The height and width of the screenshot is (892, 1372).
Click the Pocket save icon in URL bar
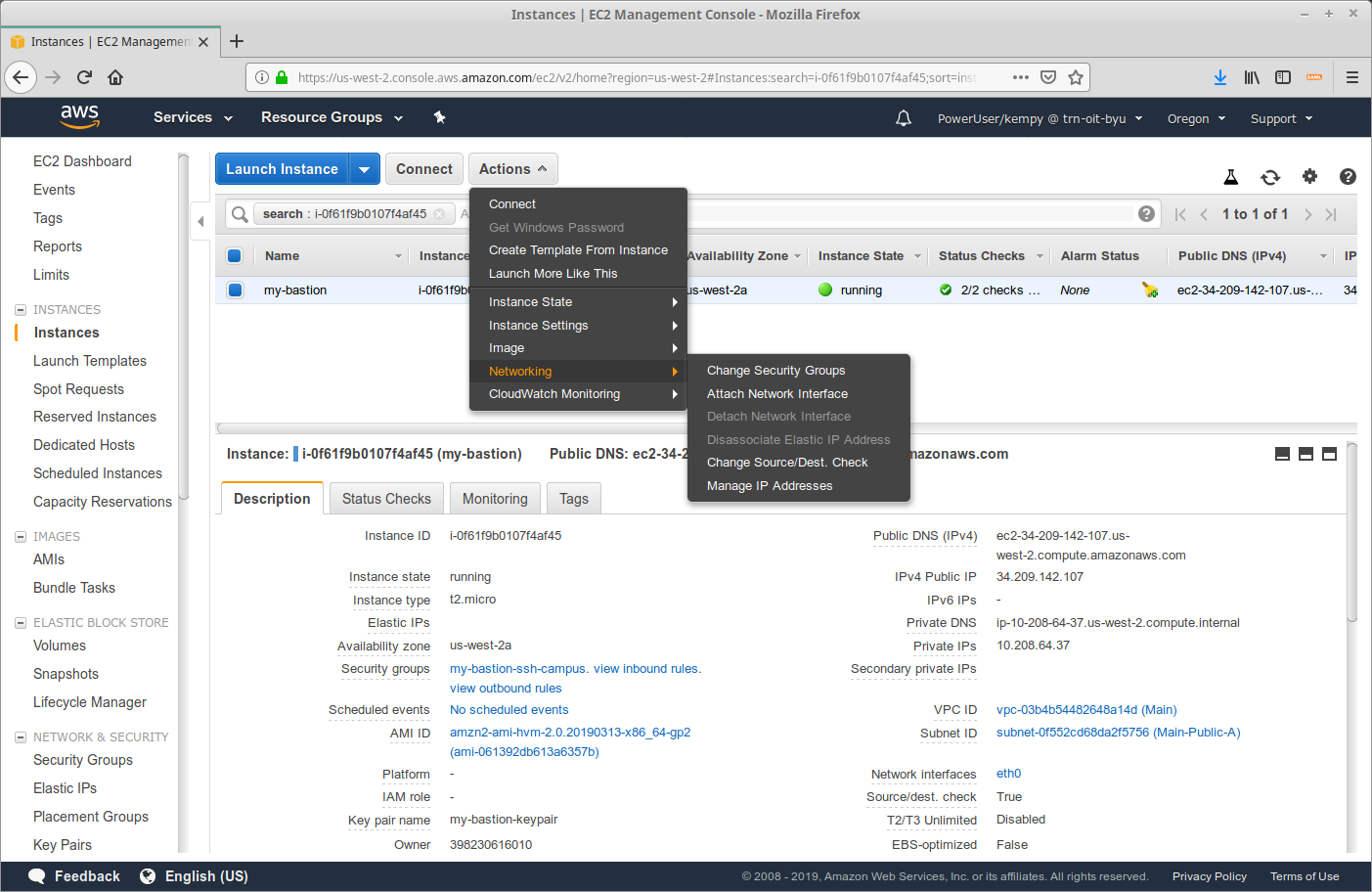pyautogui.click(x=1048, y=77)
